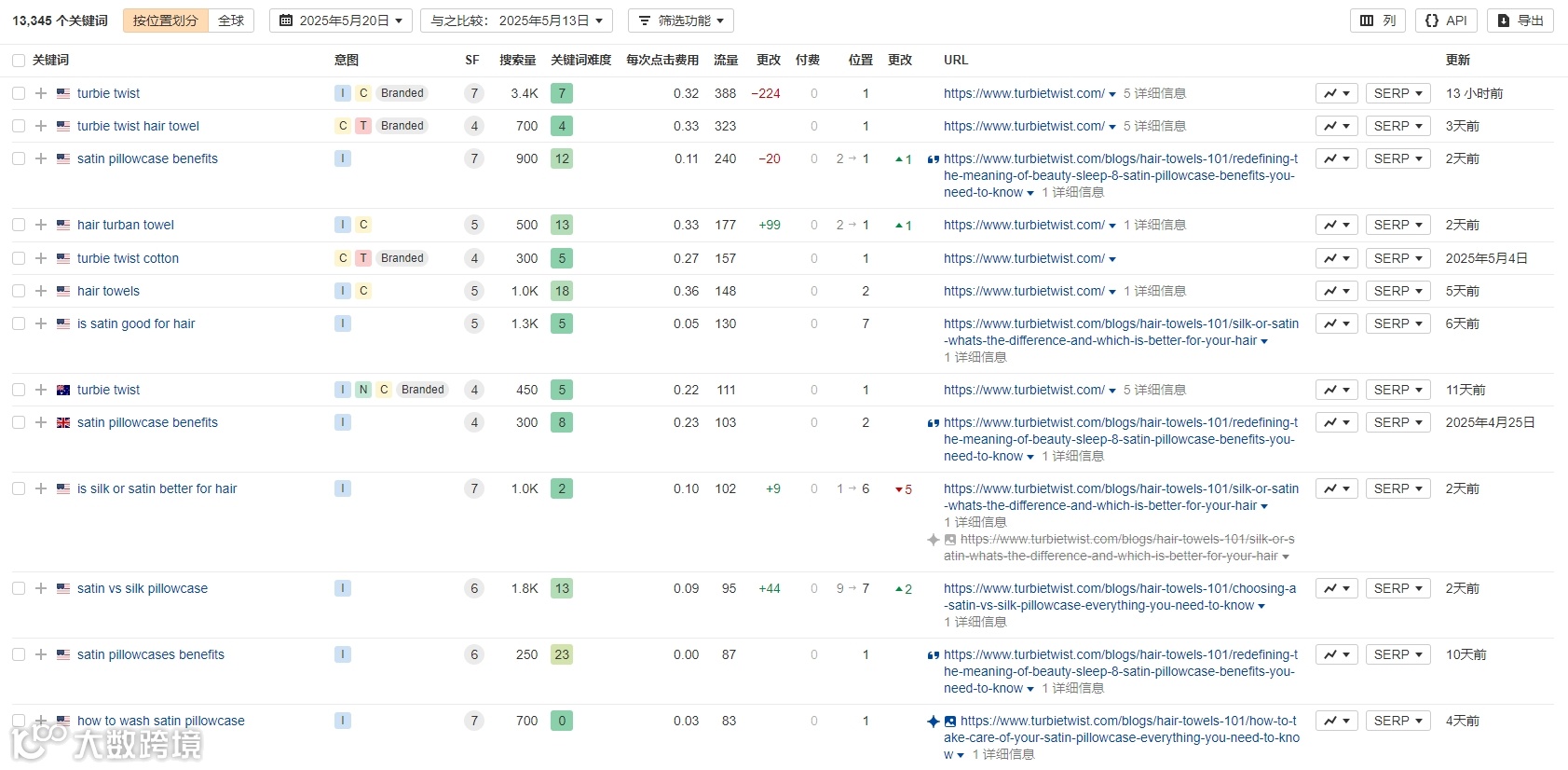
Task: Open SERP dropdown for 'turbie twist cotton'
Action: (x=1398, y=258)
